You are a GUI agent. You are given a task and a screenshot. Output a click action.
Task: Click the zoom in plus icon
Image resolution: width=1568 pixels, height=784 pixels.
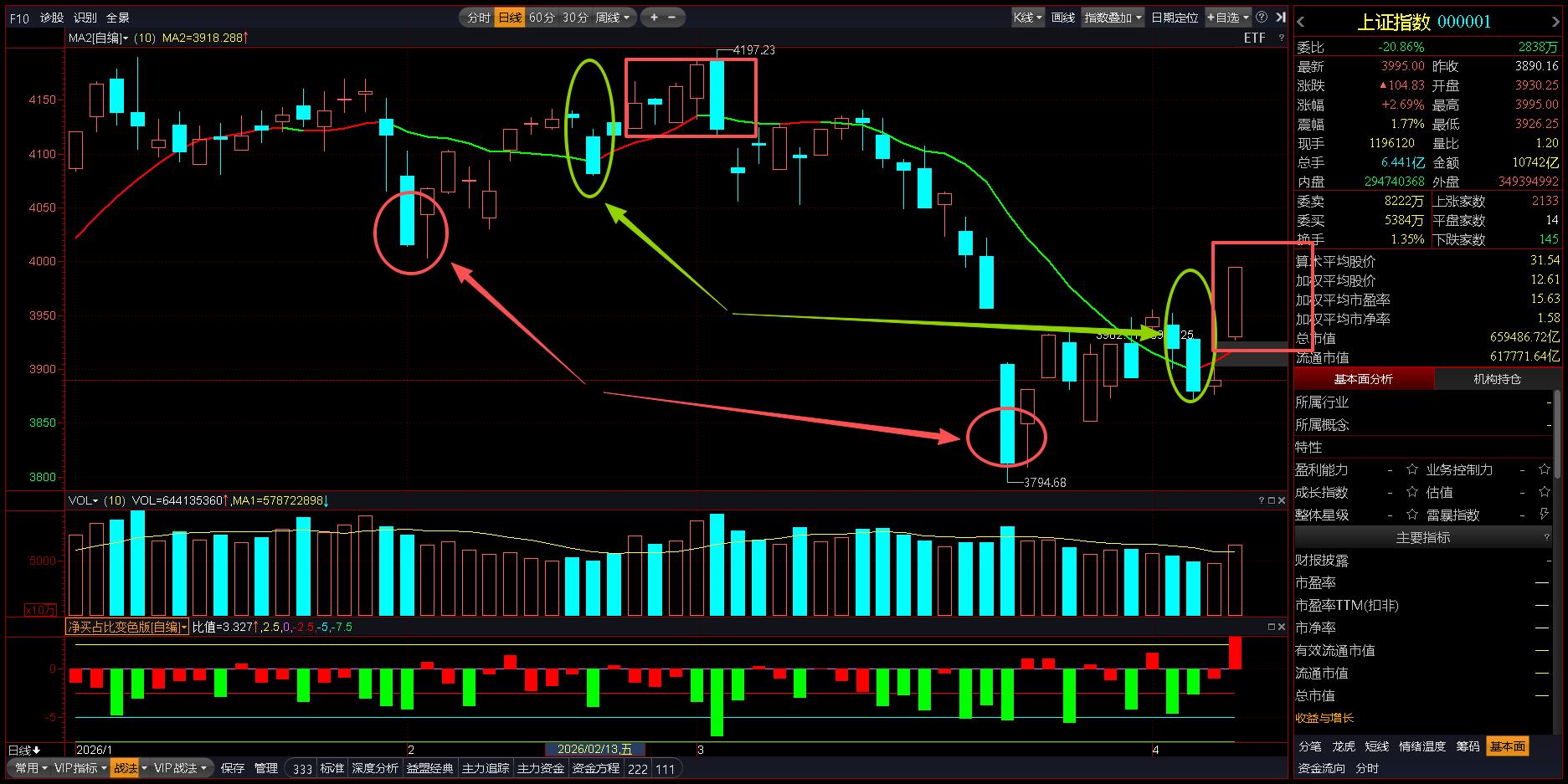click(x=654, y=17)
